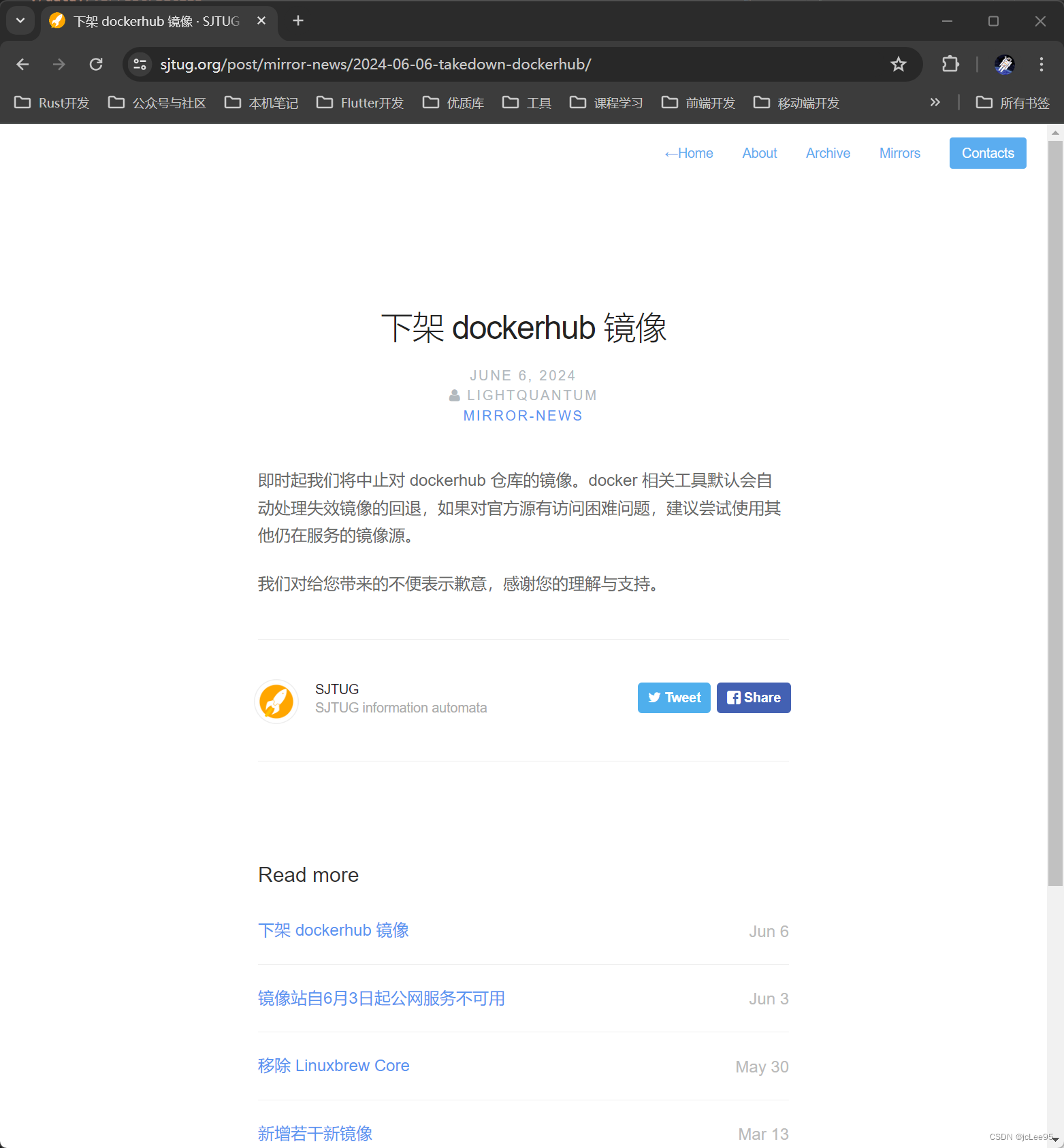
Task: Click the date JUNE 6, 2024
Action: (523, 376)
